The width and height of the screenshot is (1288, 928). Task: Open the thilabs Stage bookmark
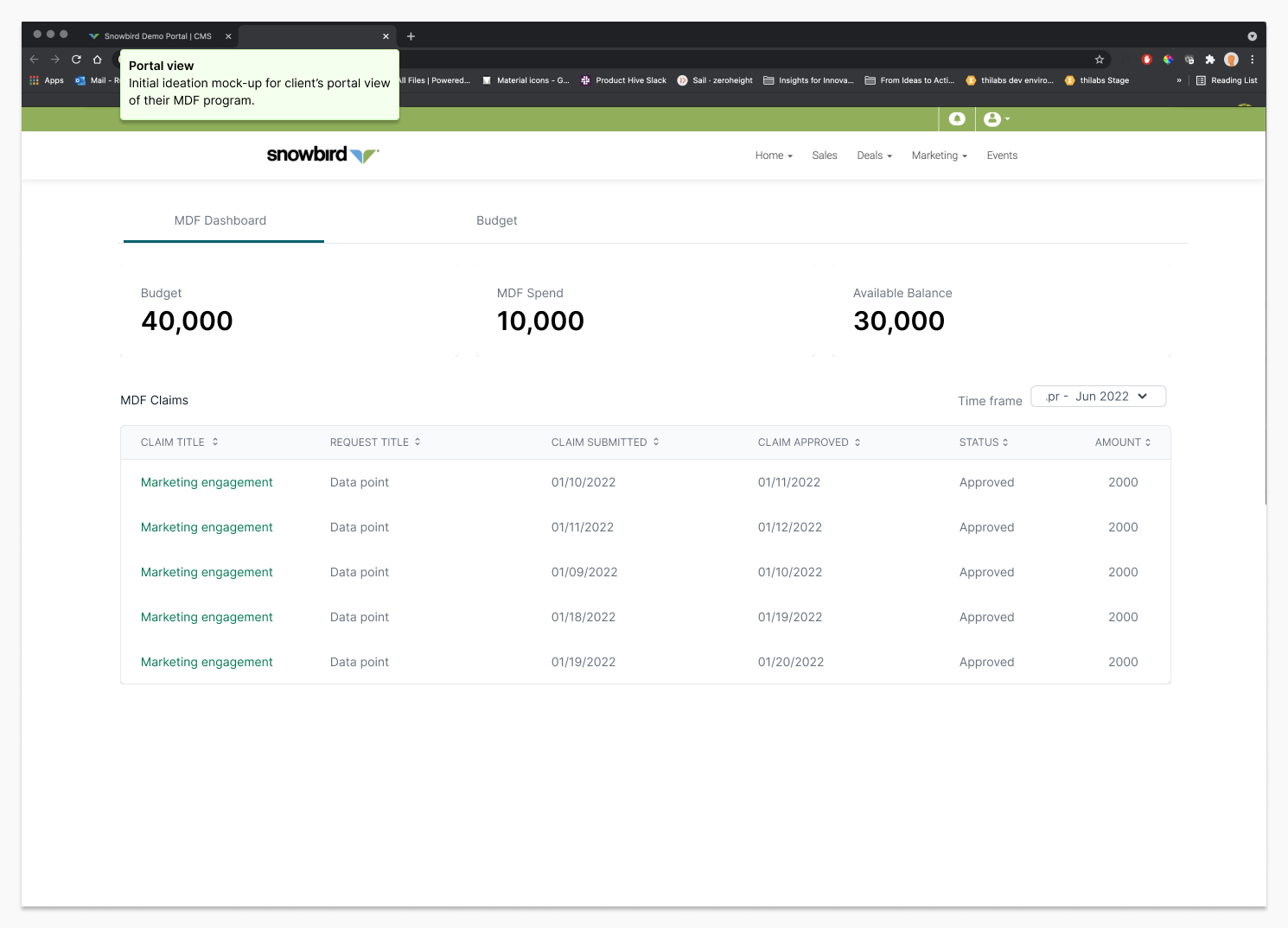point(1097,80)
